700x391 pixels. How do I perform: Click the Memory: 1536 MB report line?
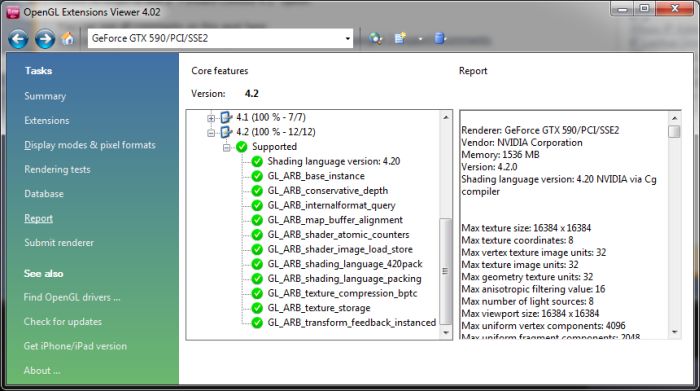(500, 155)
